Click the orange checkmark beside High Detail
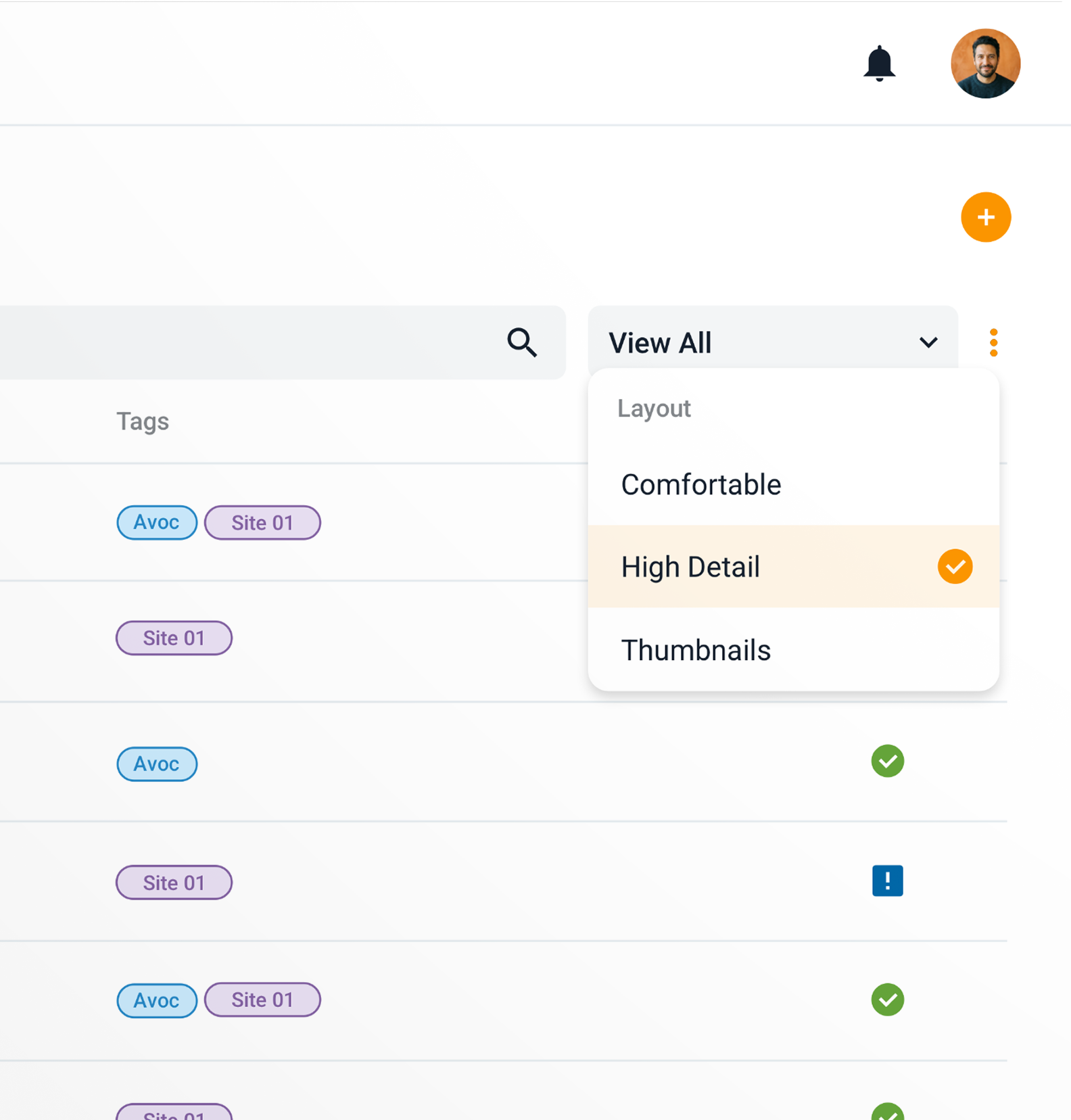This screenshot has width=1071, height=1120. click(955, 567)
